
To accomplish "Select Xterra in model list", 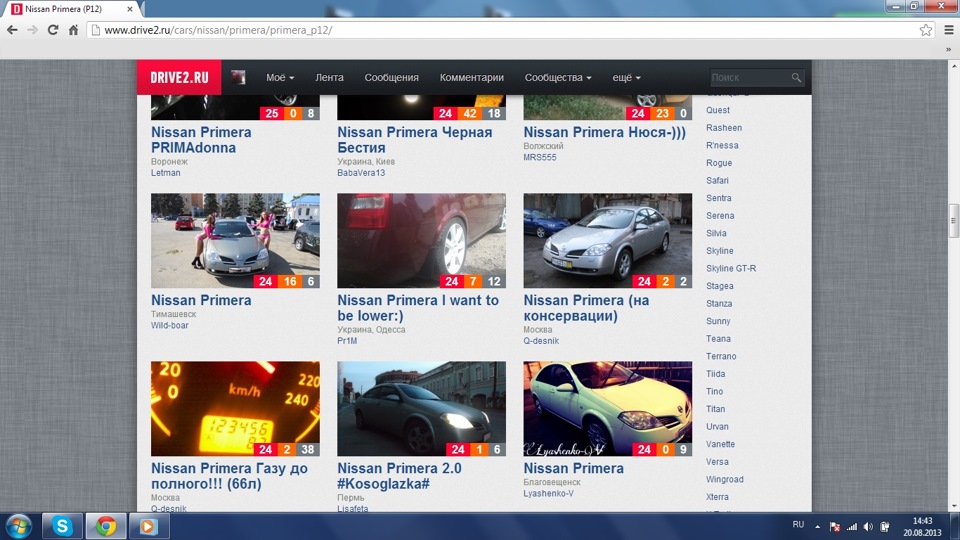I will click(717, 497).
